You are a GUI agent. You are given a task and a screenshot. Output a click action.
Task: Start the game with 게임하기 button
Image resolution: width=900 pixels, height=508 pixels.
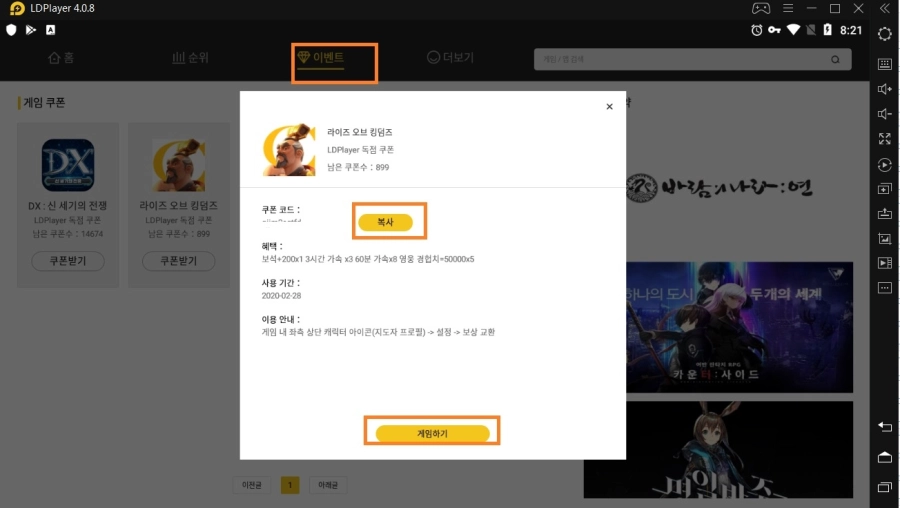pyautogui.click(x=432, y=433)
